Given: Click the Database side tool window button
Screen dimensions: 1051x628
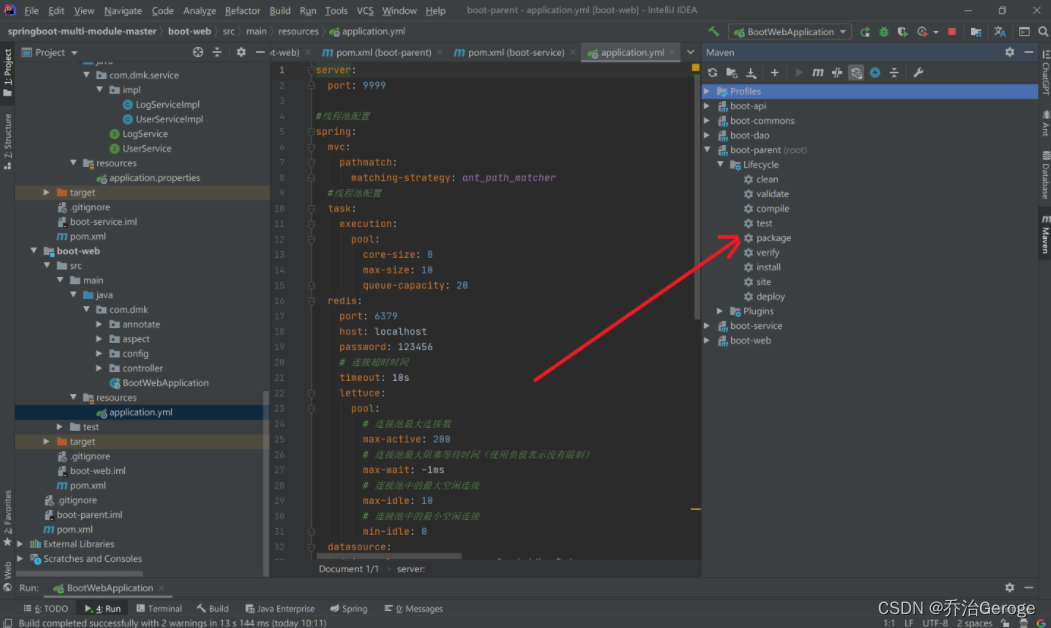Looking at the screenshot, I should tap(1045, 175).
